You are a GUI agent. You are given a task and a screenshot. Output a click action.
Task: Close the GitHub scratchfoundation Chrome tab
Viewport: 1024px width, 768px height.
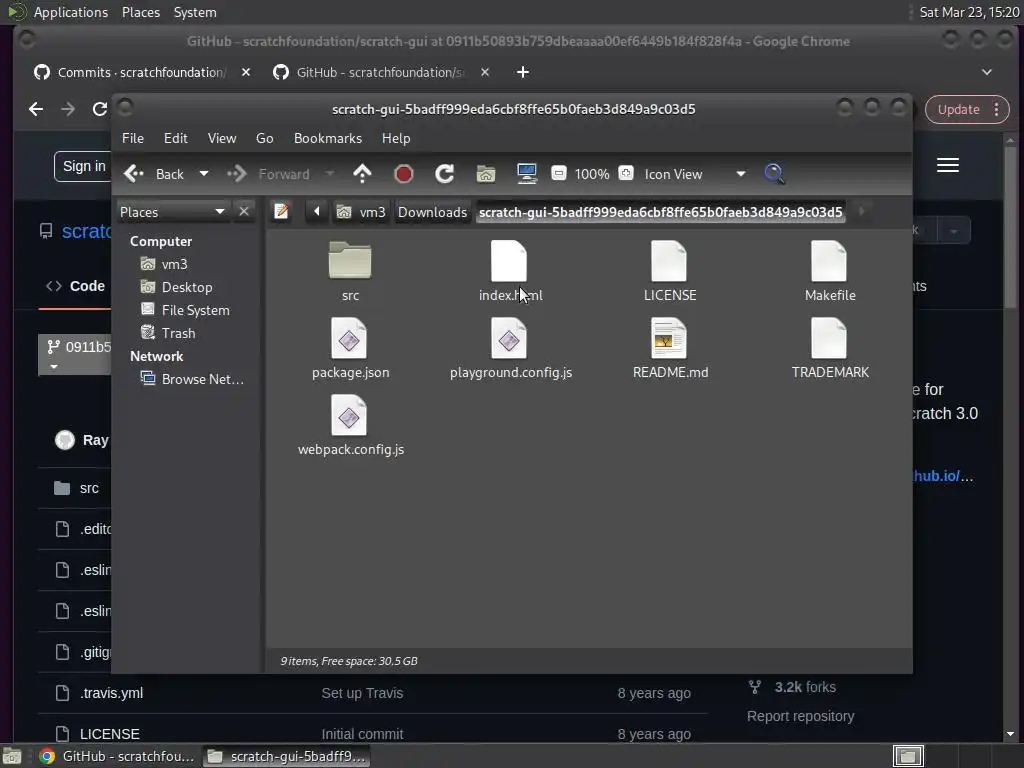(485, 72)
